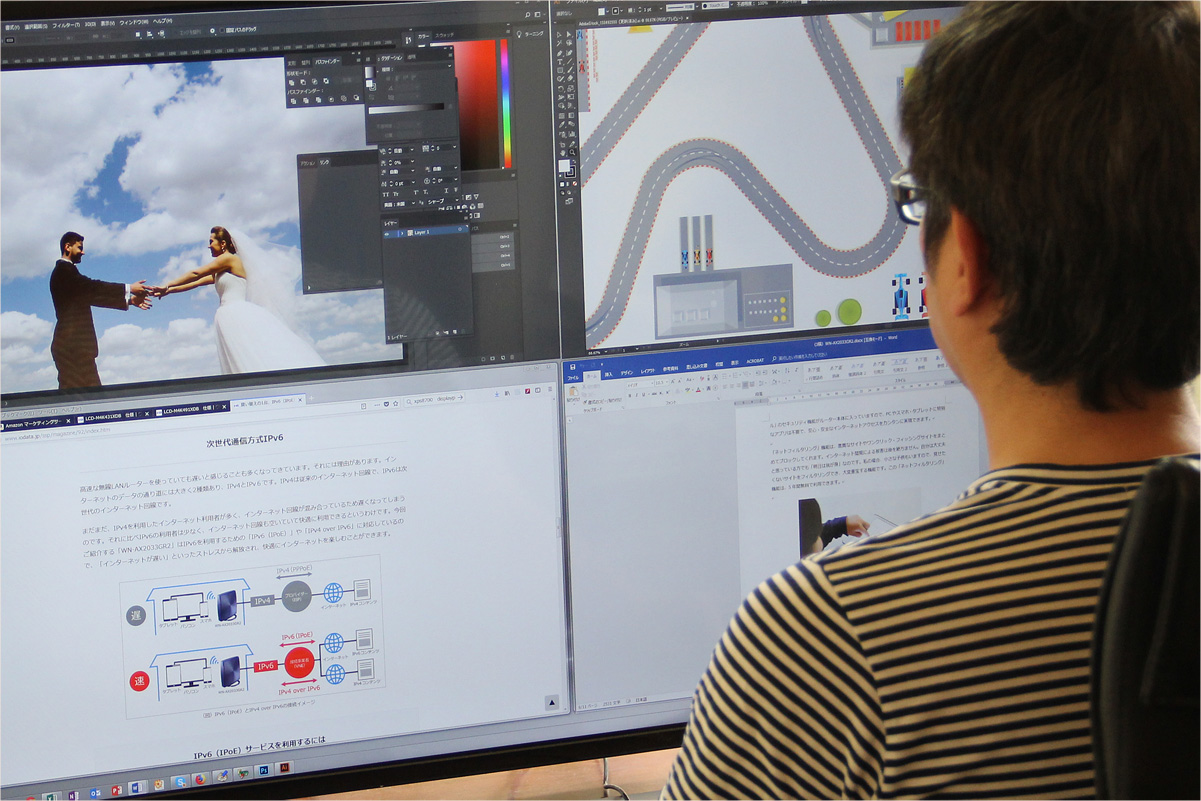1201x801 pixels.
Task: Select the Eyedropper tool in Illustrator toolbar
Action: click(x=562, y=124)
